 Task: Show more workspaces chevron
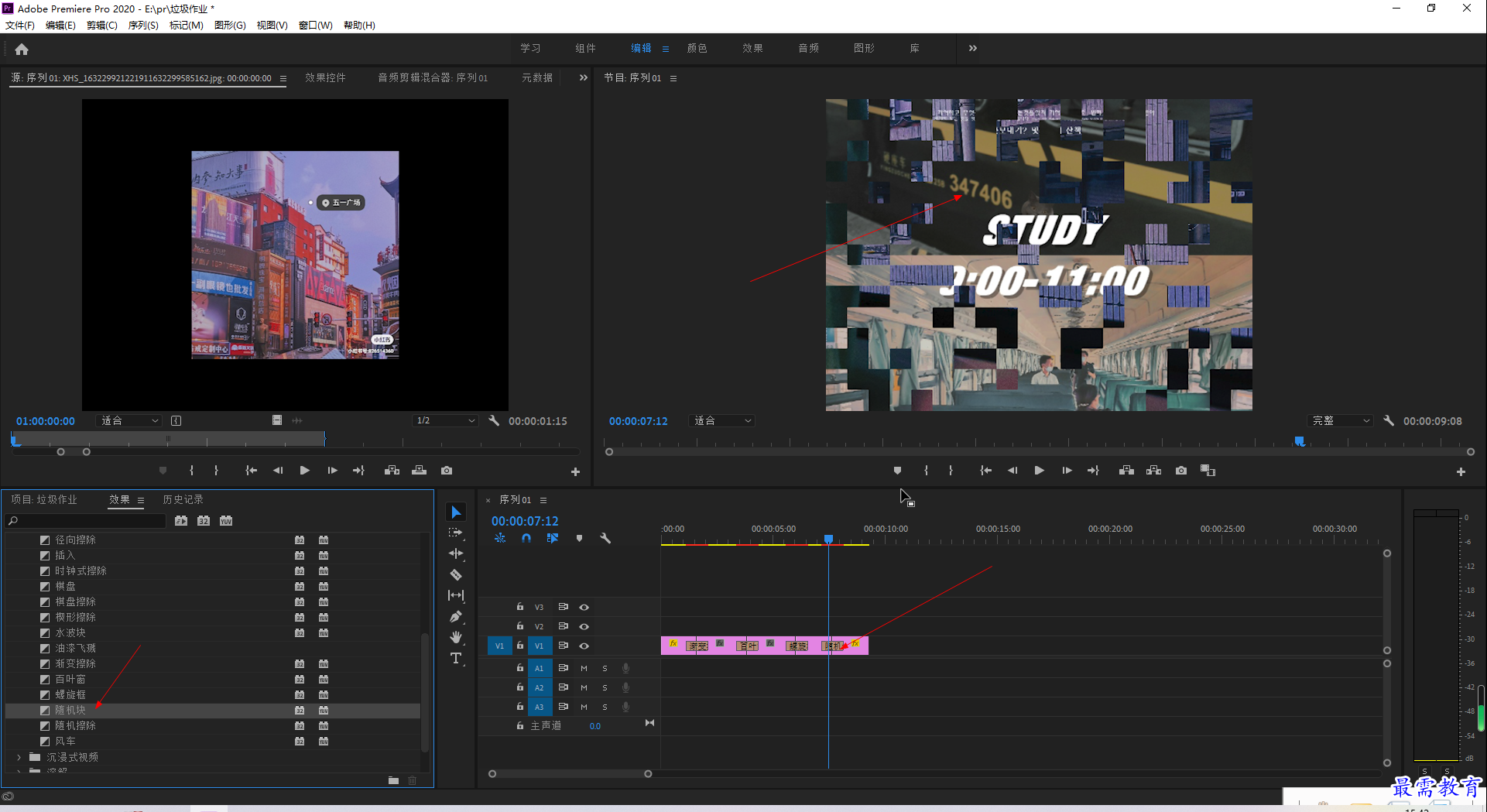tap(973, 48)
